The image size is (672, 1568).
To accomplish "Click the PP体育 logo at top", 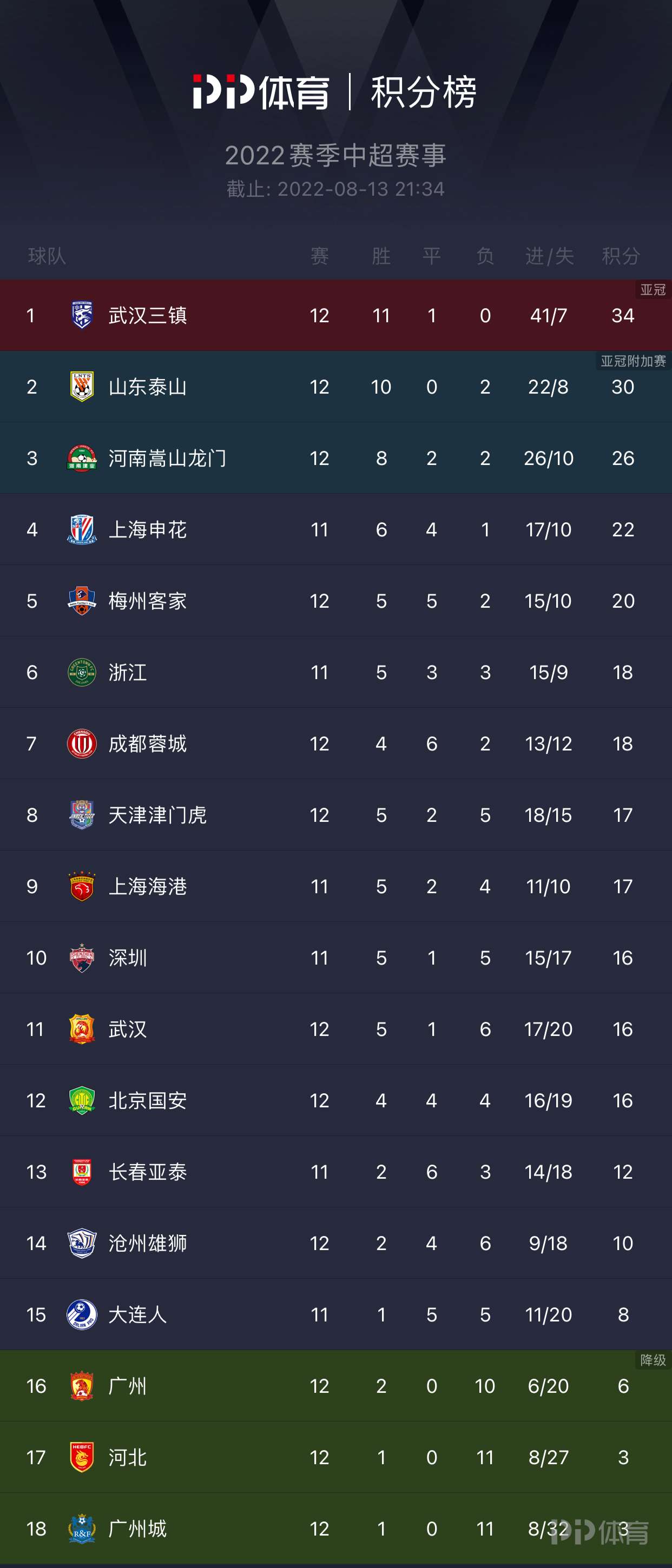I will point(261,92).
